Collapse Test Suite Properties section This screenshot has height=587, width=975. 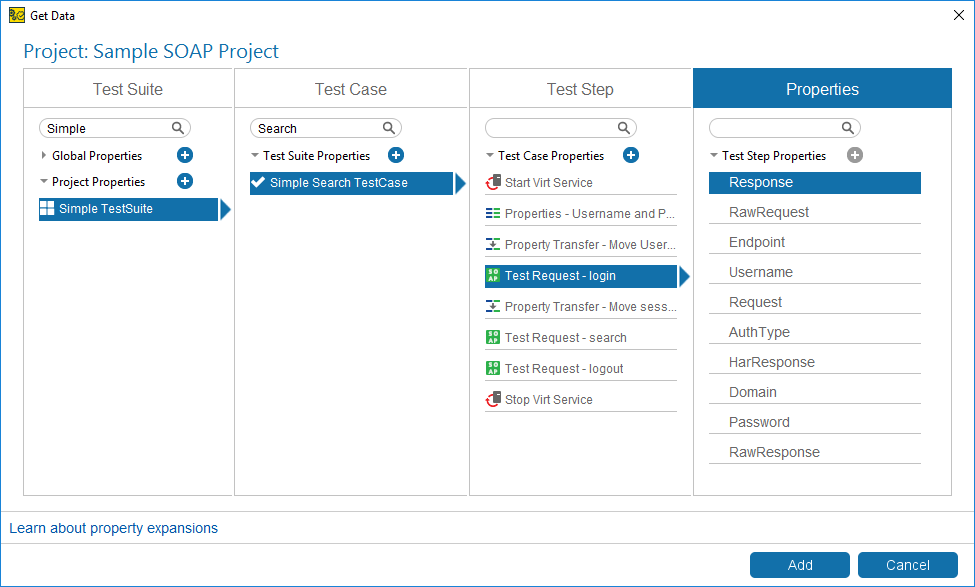(254, 155)
